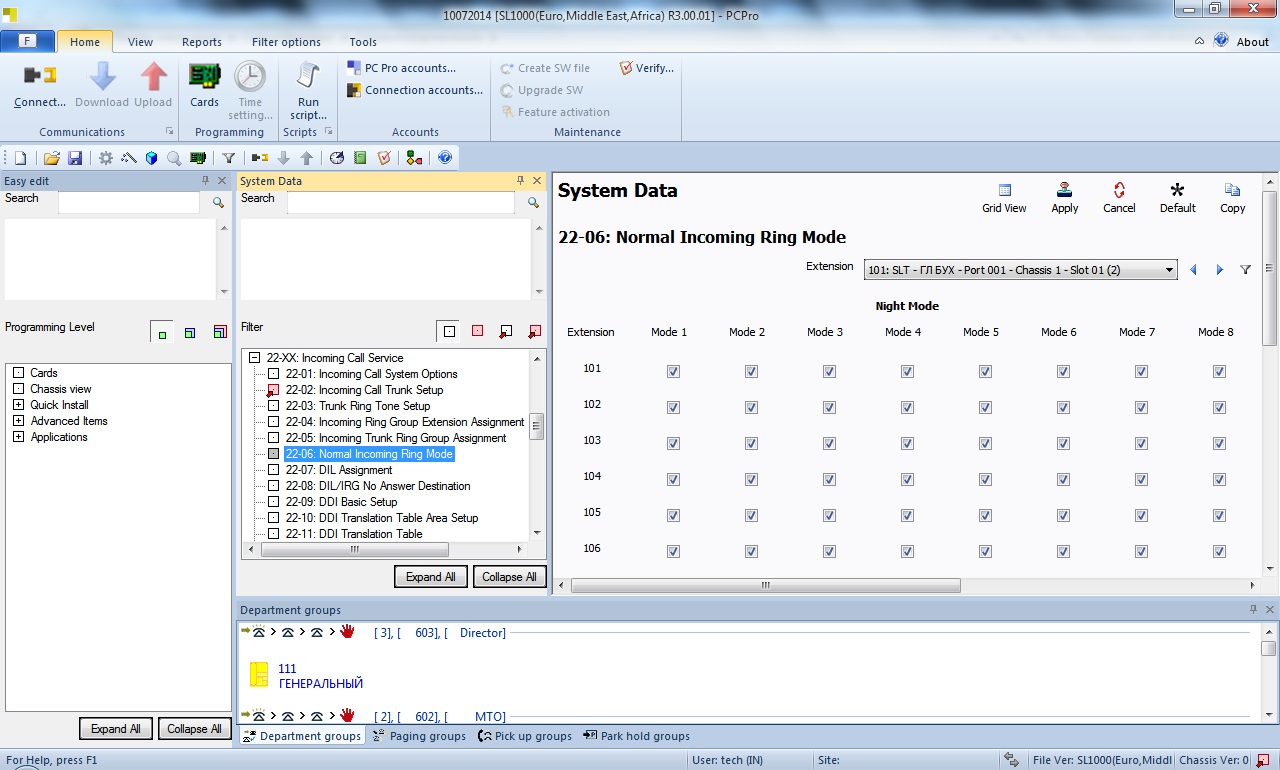
Task: Switch to the Pick up groups tab
Action: 525,736
